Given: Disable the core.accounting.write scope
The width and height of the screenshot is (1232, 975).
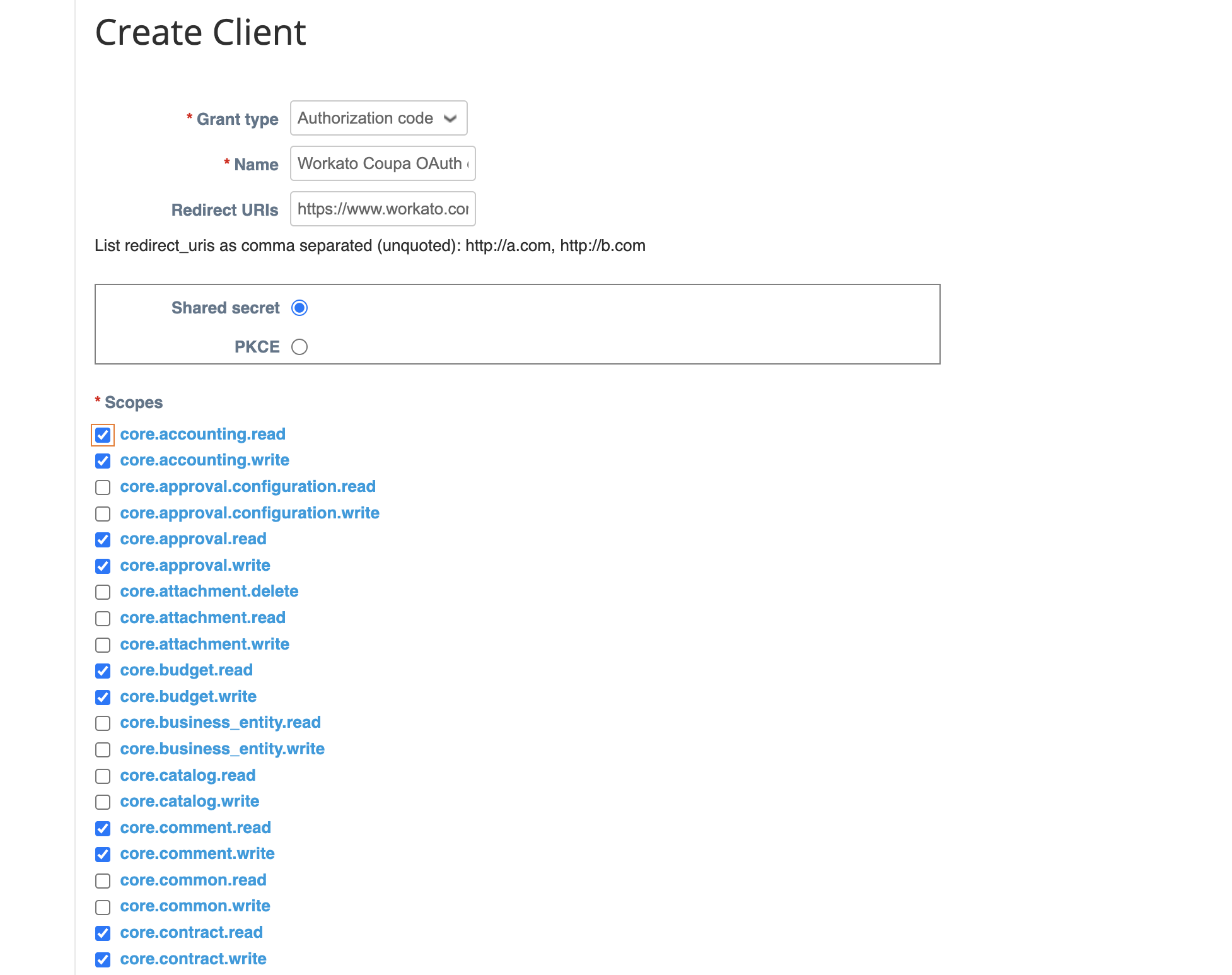Looking at the screenshot, I should click(x=103, y=461).
